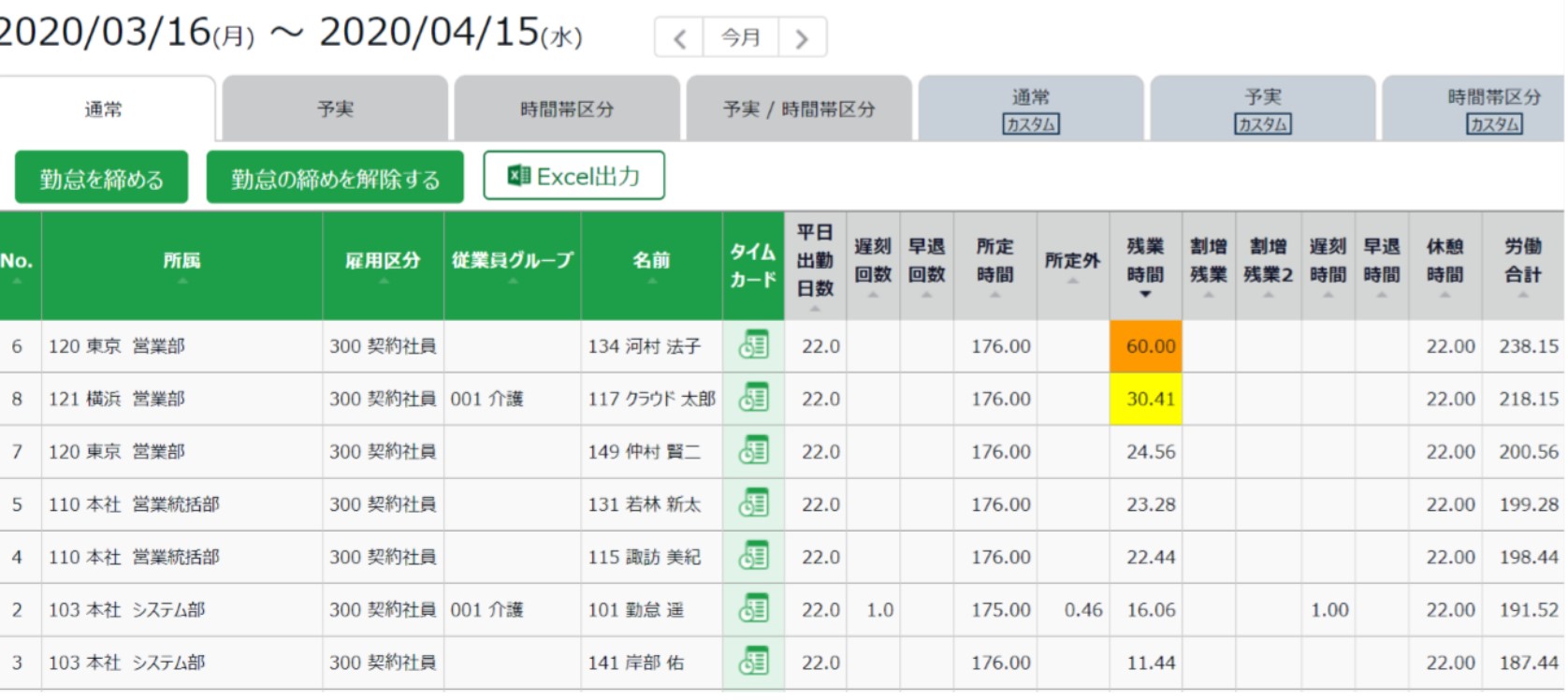This screenshot has height=700, width=1568.
Task: Open time card icon for 若林 新太
Action: tap(753, 503)
